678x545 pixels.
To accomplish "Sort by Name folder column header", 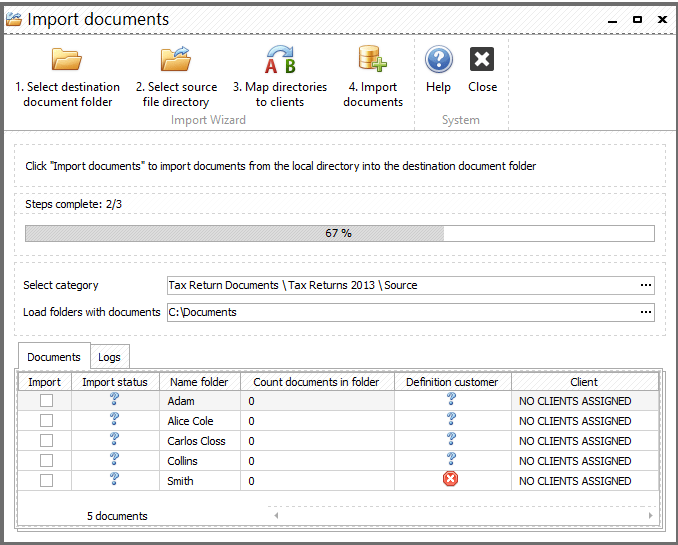I will [199, 382].
